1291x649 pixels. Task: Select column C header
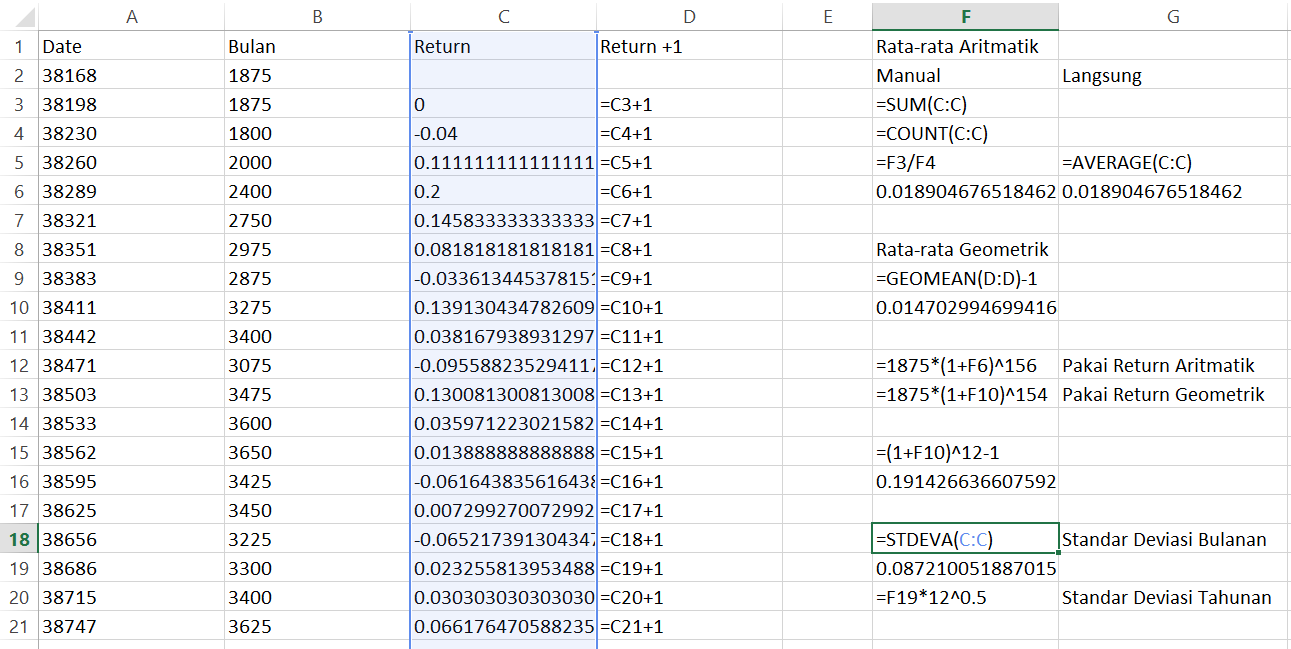503,16
